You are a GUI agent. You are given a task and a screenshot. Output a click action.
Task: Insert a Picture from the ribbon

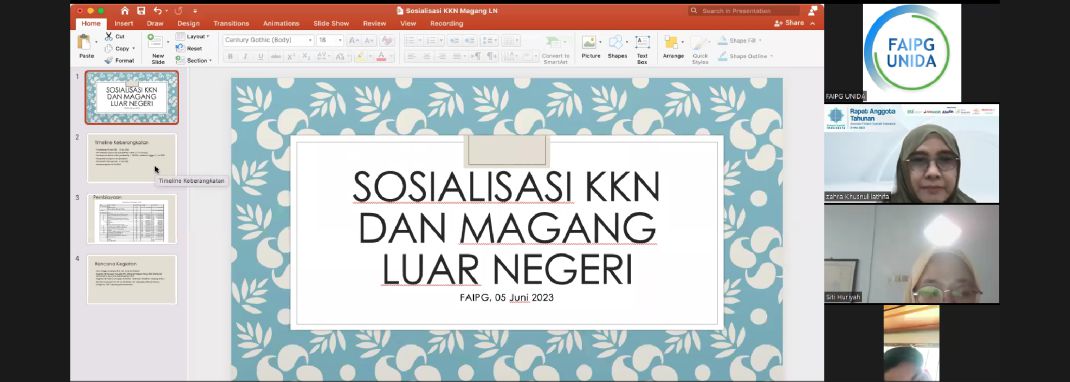pos(590,46)
